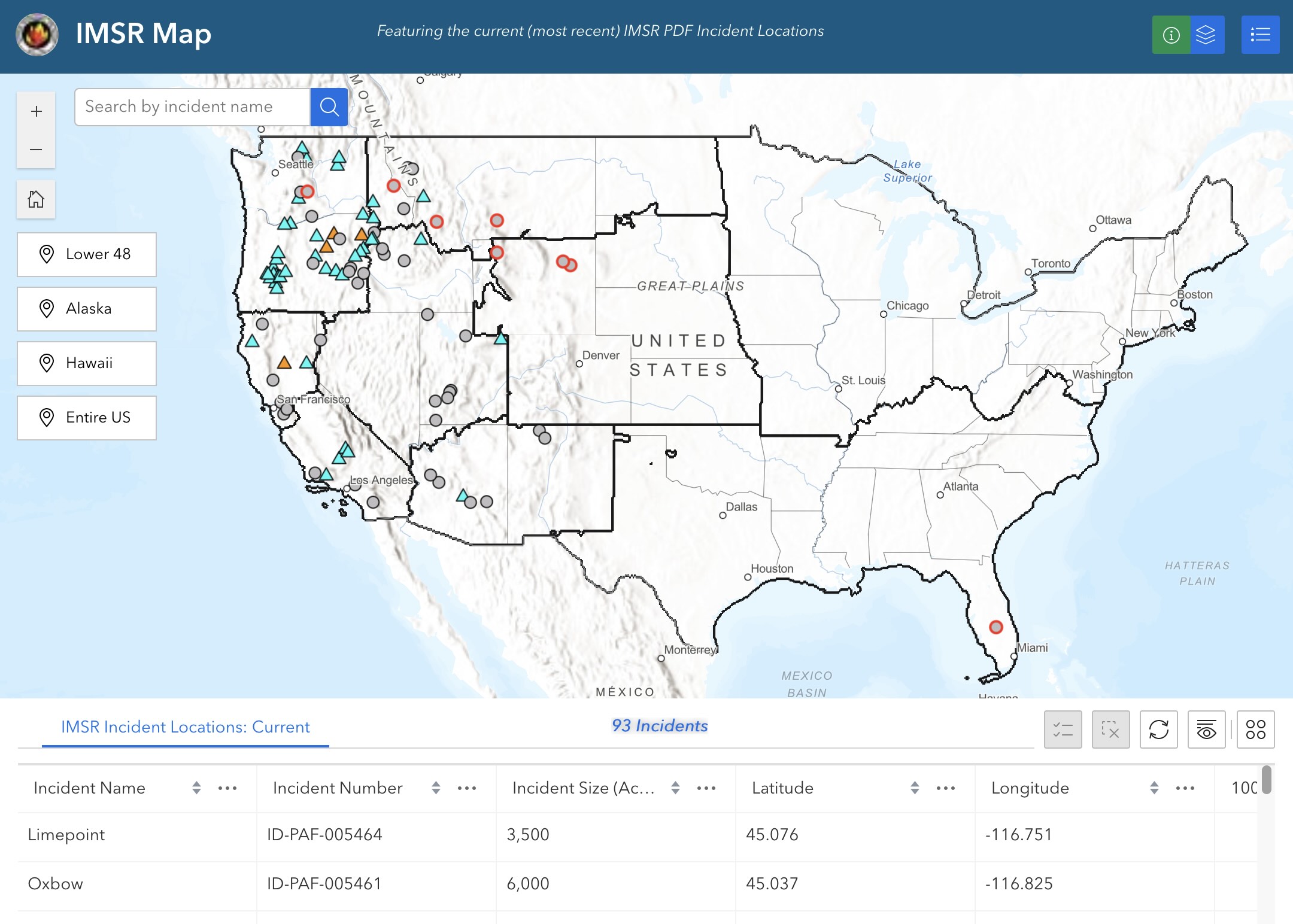The height and width of the screenshot is (924, 1293).
Task: Click the Lower 48 pin icon
Action: (47, 254)
